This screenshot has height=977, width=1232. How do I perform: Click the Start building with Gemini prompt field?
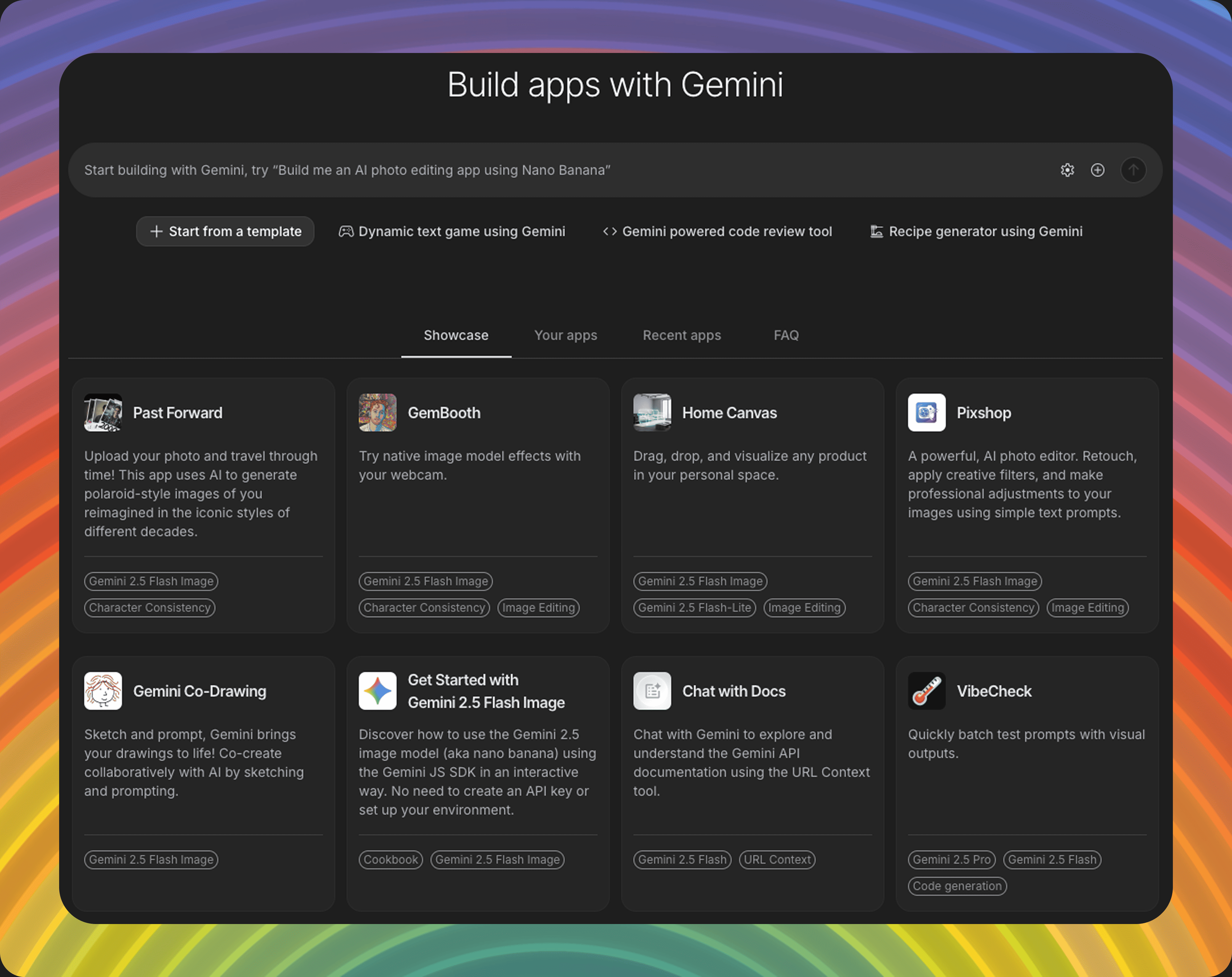(514, 170)
